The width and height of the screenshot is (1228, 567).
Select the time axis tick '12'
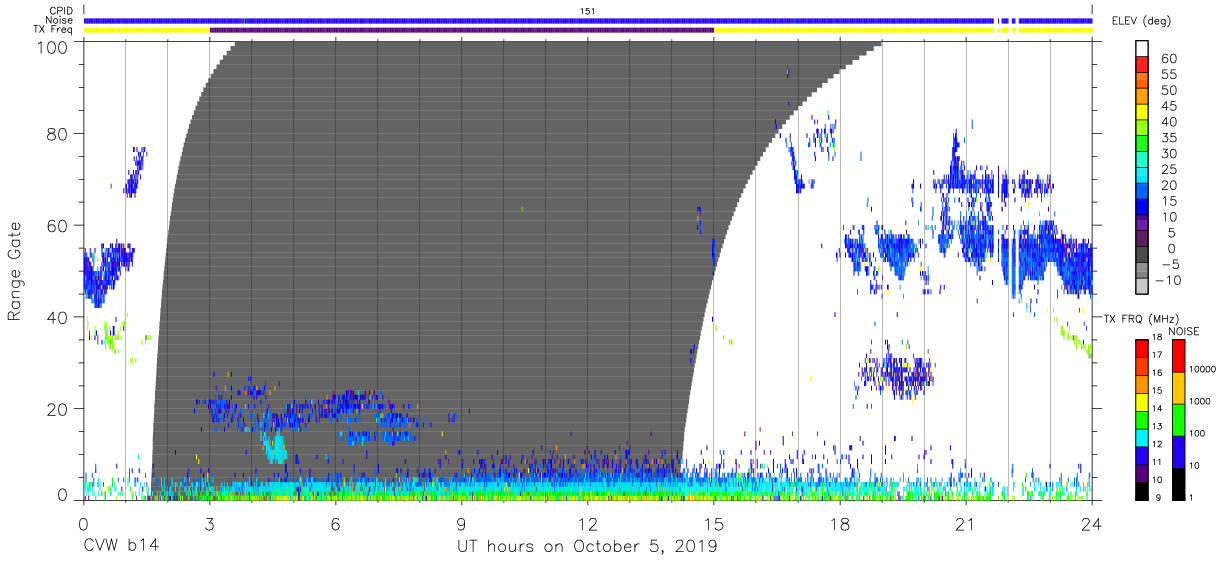pyautogui.click(x=588, y=524)
